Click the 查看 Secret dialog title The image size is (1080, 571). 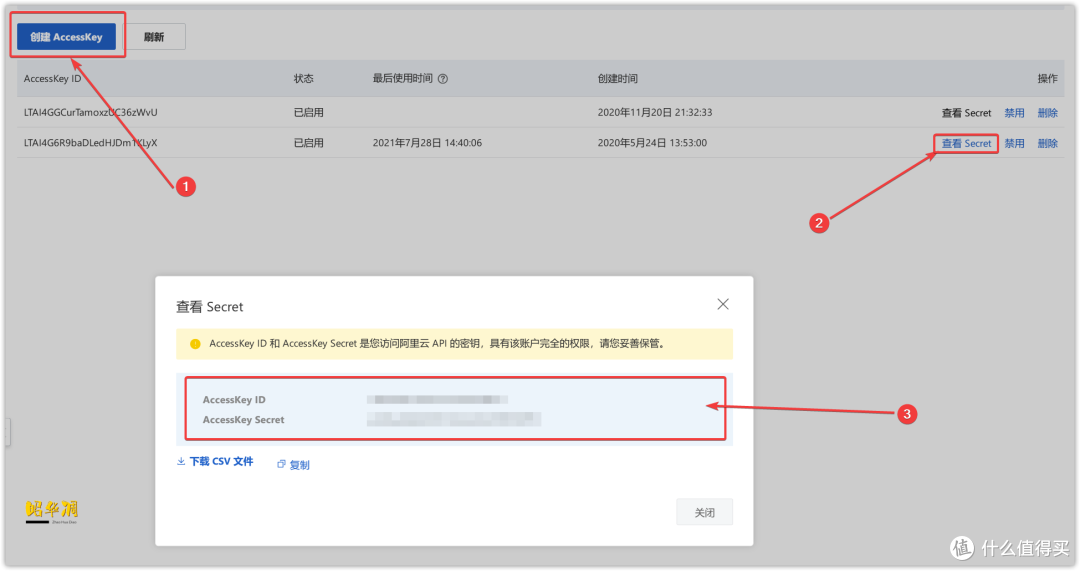click(209, 307)
